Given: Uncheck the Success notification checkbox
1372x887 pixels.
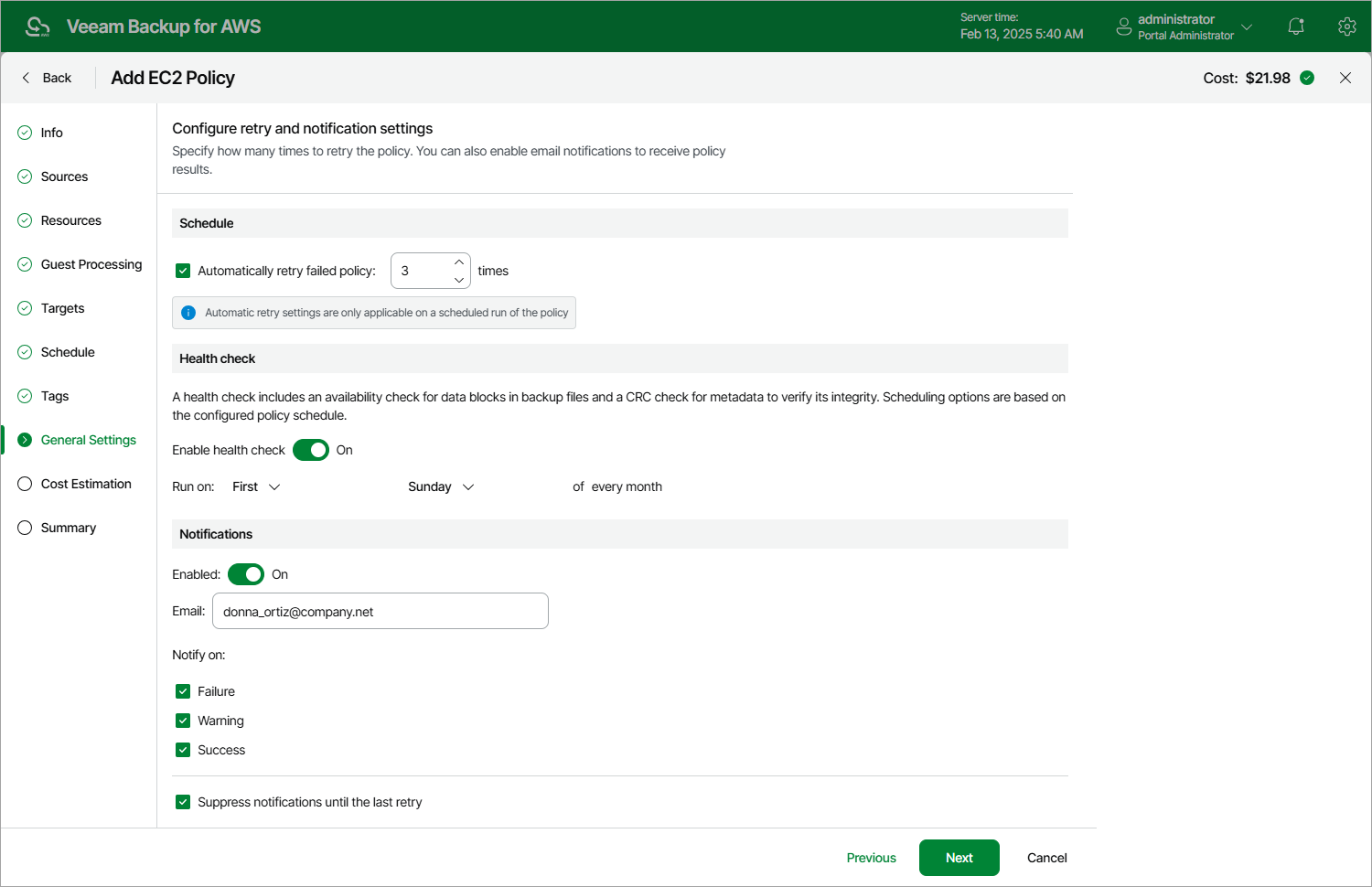Looking at the screenshot, I should (183, 750).
